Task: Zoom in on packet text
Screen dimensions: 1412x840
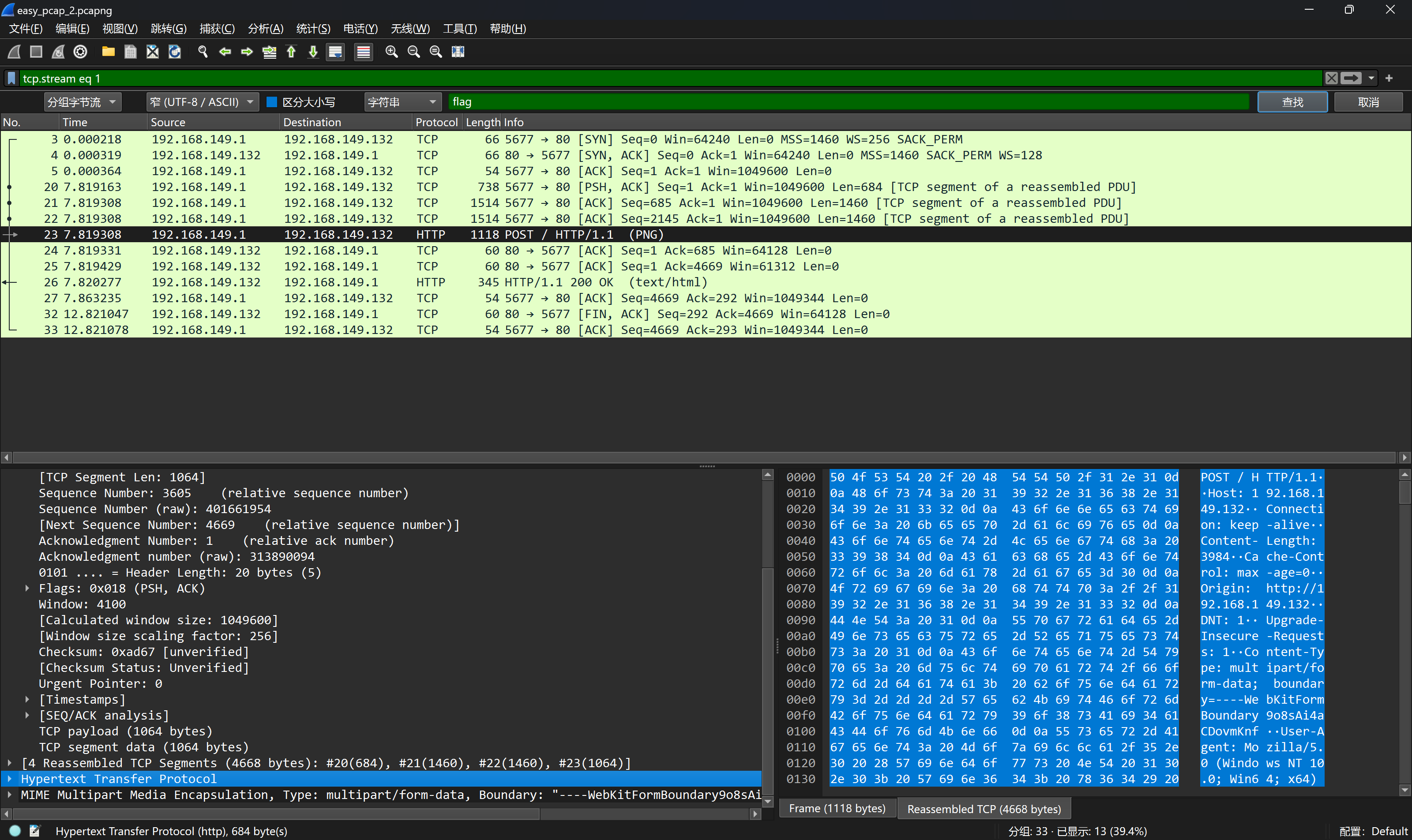Action: (391, 52)
